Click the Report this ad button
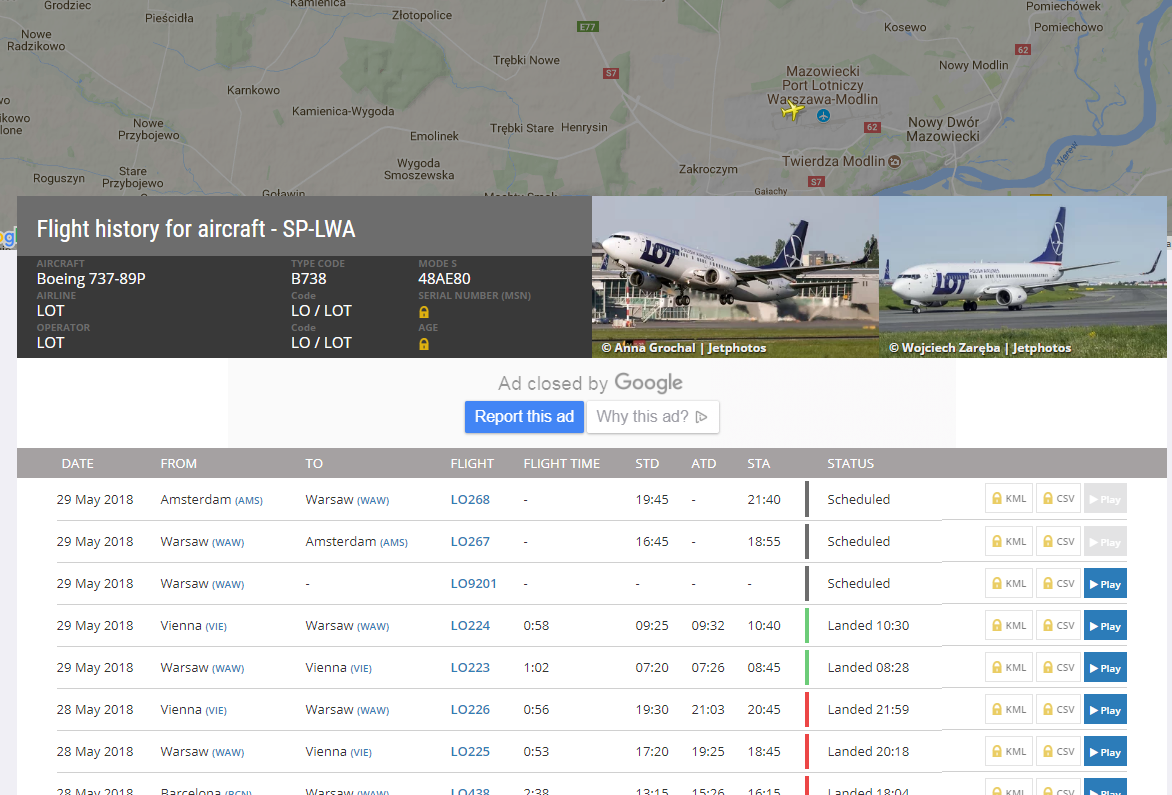The width and height of the screenshot is (1172, 795). (524, 417)
